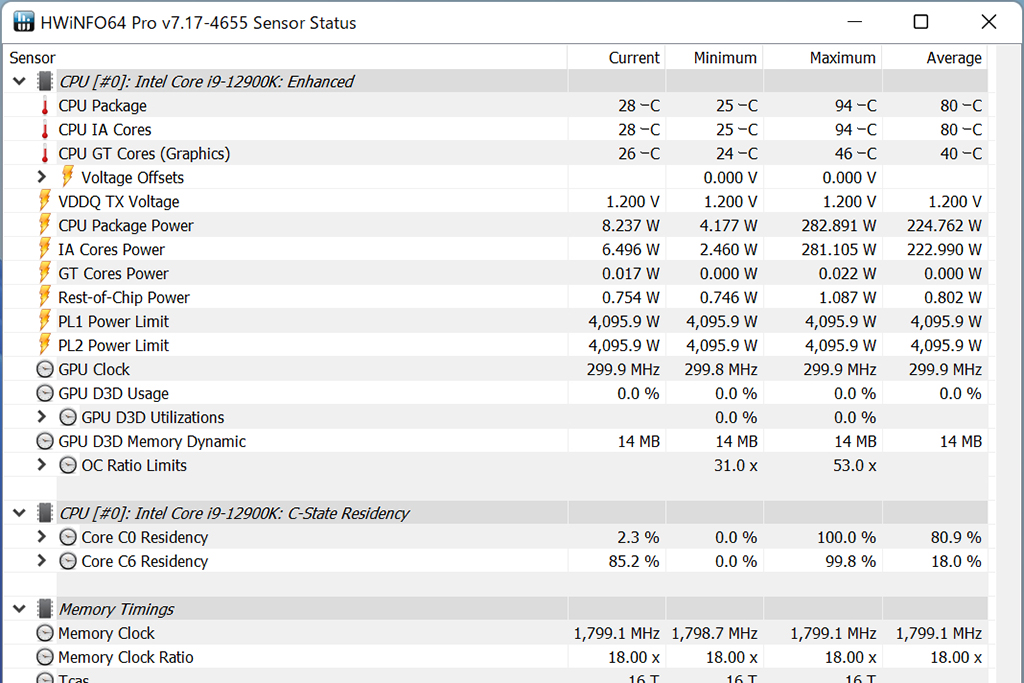Screen dimensions: 1024x683
Task: Expand the Voltage Offsets subtree
Action: click(41, 178)
